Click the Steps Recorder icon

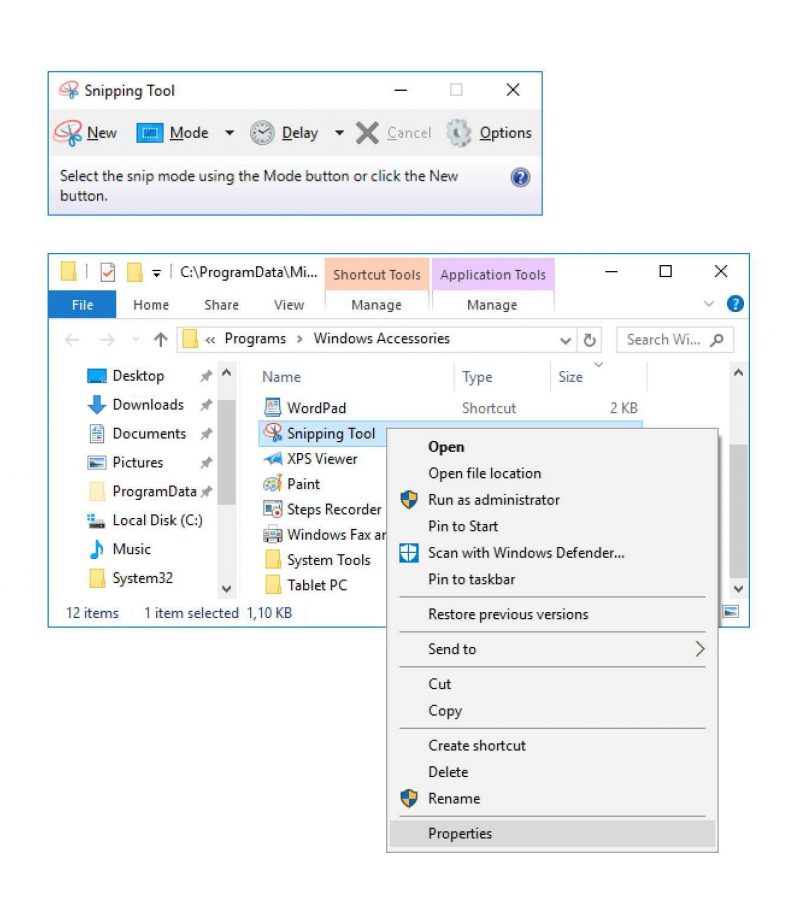[x=272, y=509]
